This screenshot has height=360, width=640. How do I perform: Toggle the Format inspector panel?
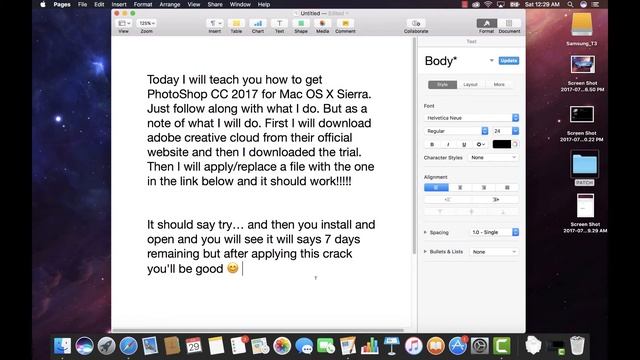tap(487, 24)
